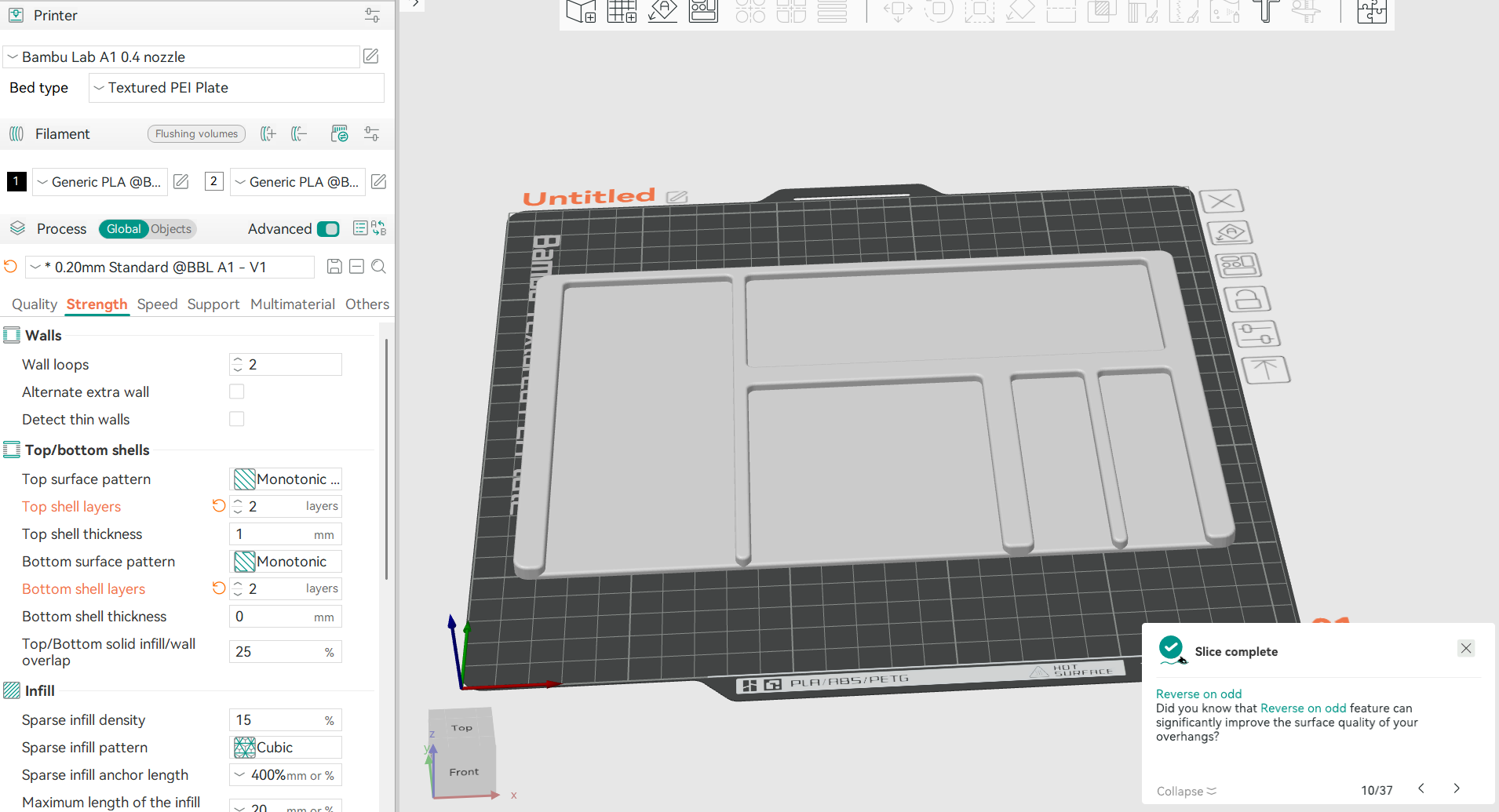The image size is (1499, 812).
Task: Open the Bed type Textured PEI Plate dropdown
Action: (x=236, y=88)
